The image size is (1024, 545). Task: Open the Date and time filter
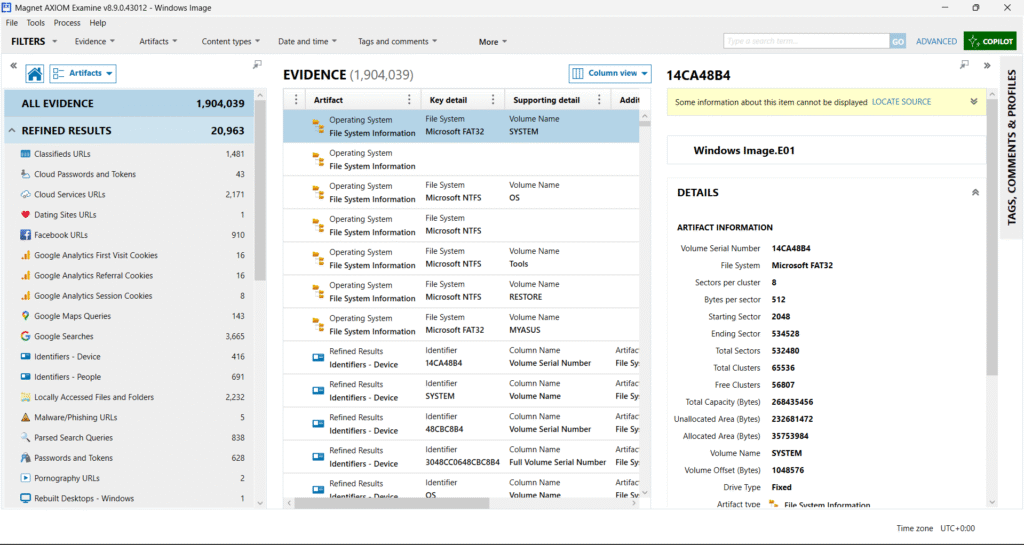coord(308,41)
